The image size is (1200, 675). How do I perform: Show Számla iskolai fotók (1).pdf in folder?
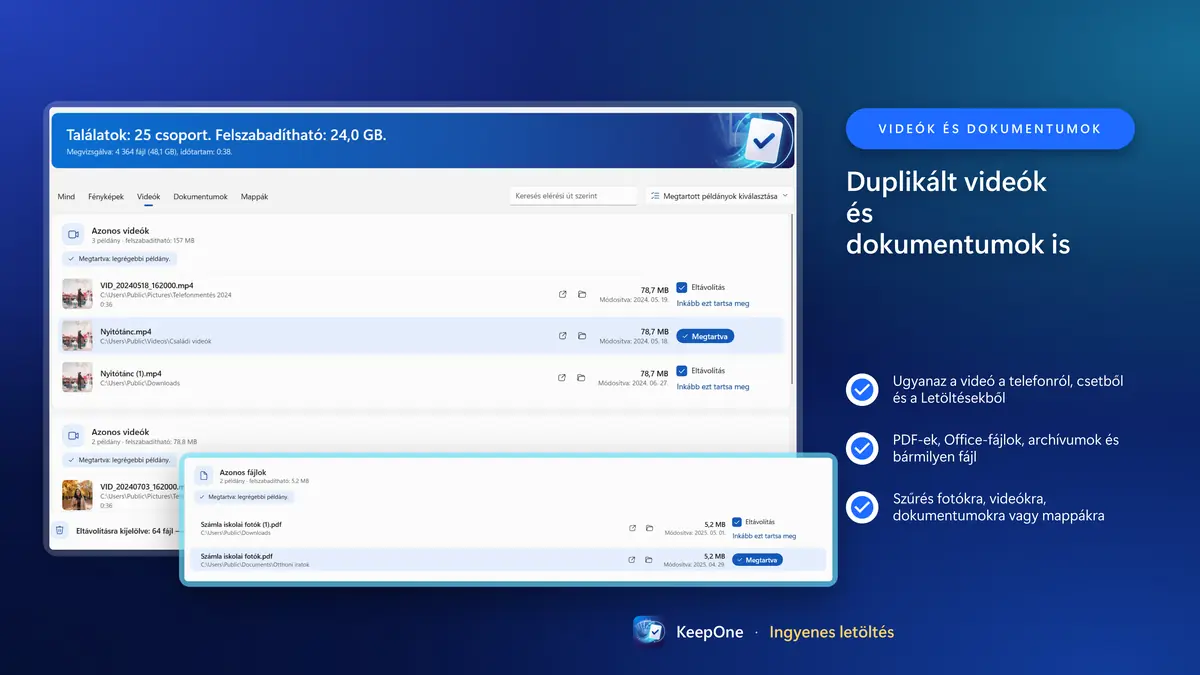649,527
